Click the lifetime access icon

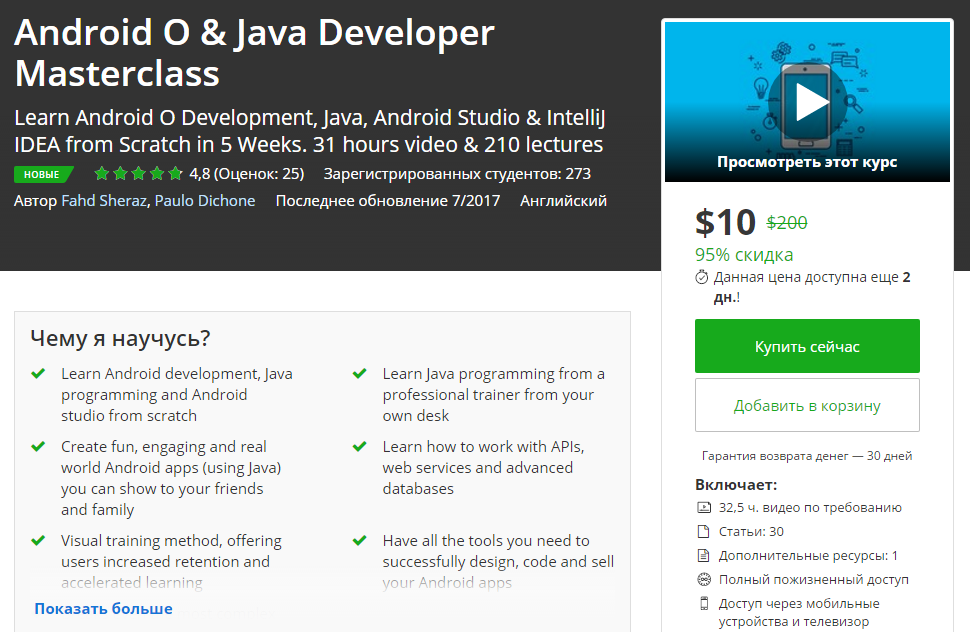[704, 579]
